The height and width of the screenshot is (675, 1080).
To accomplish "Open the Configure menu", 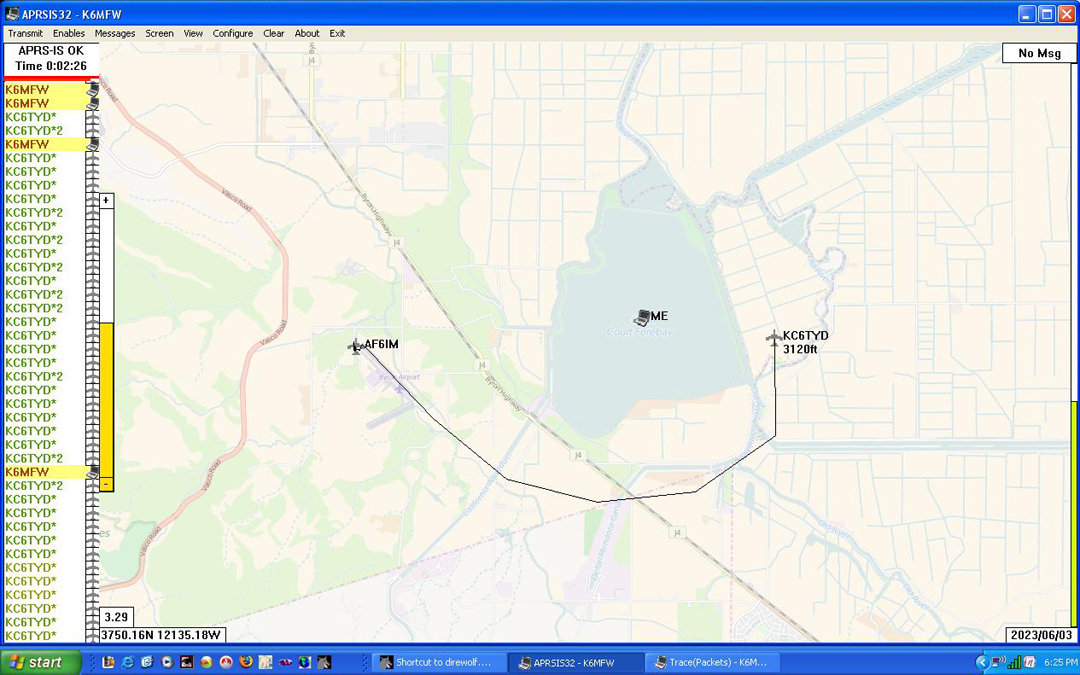I will tap(233, 33).
